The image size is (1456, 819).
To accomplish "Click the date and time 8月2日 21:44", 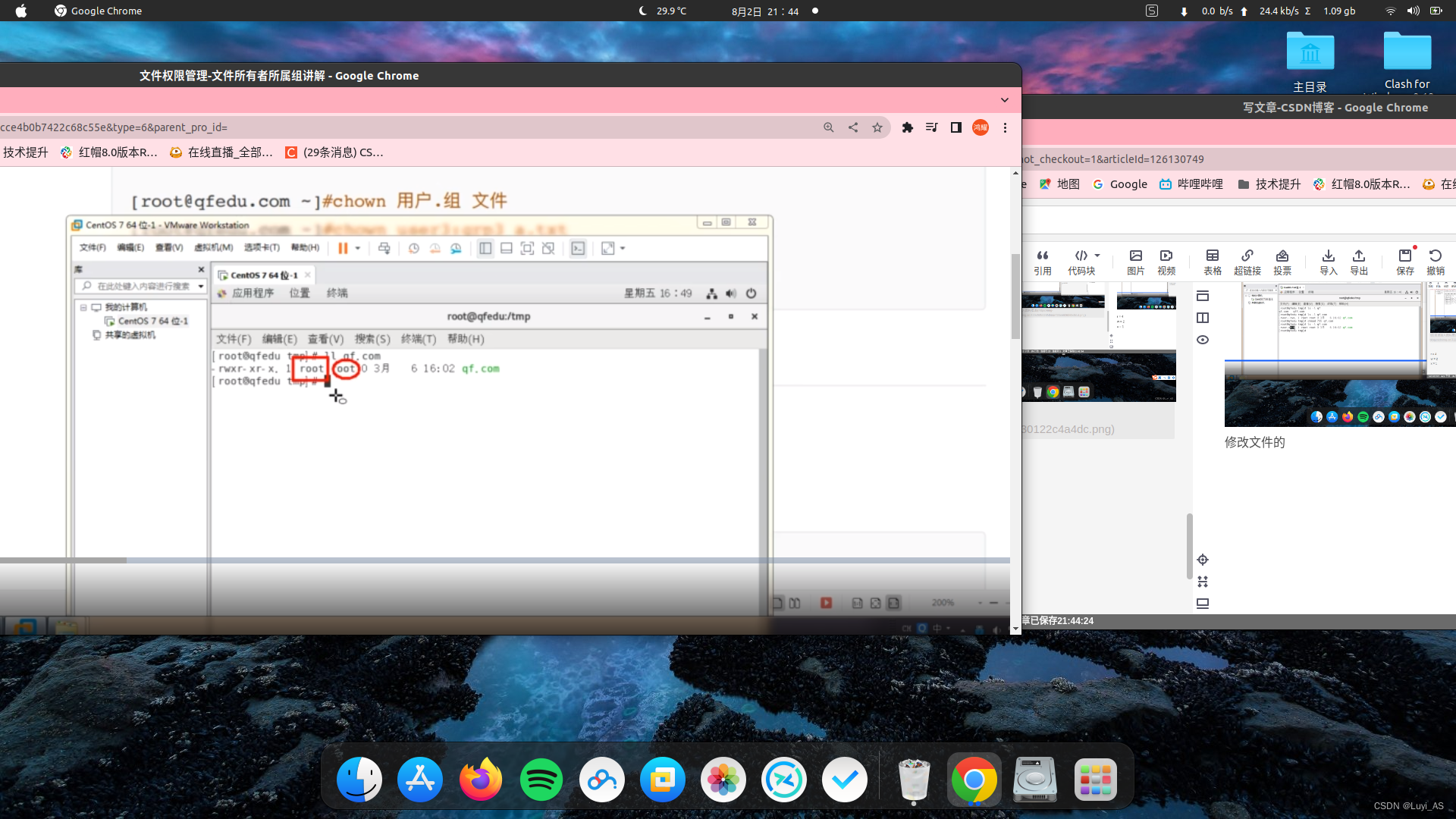I will pyautogui.click(x=764, y=11).
